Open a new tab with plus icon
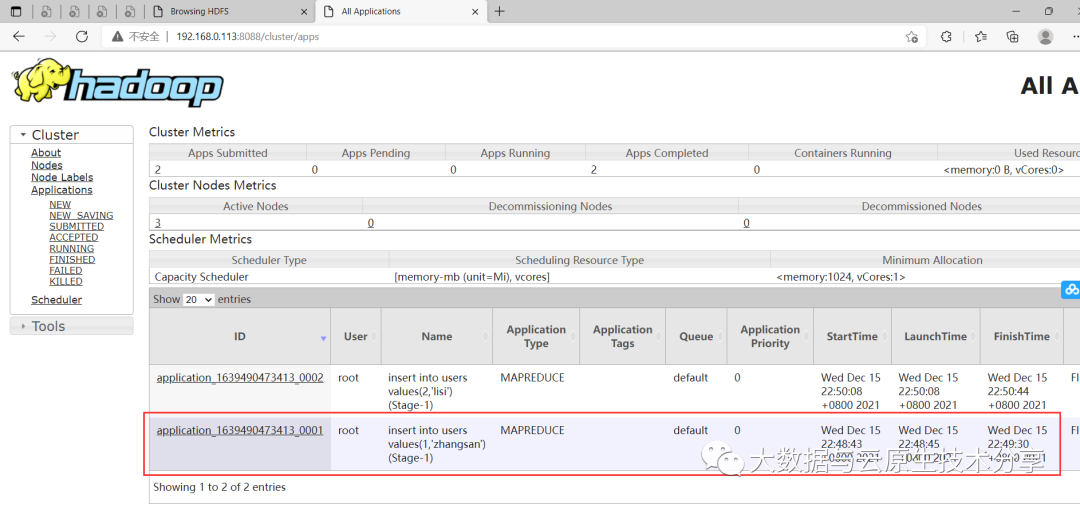 (500, 11)
